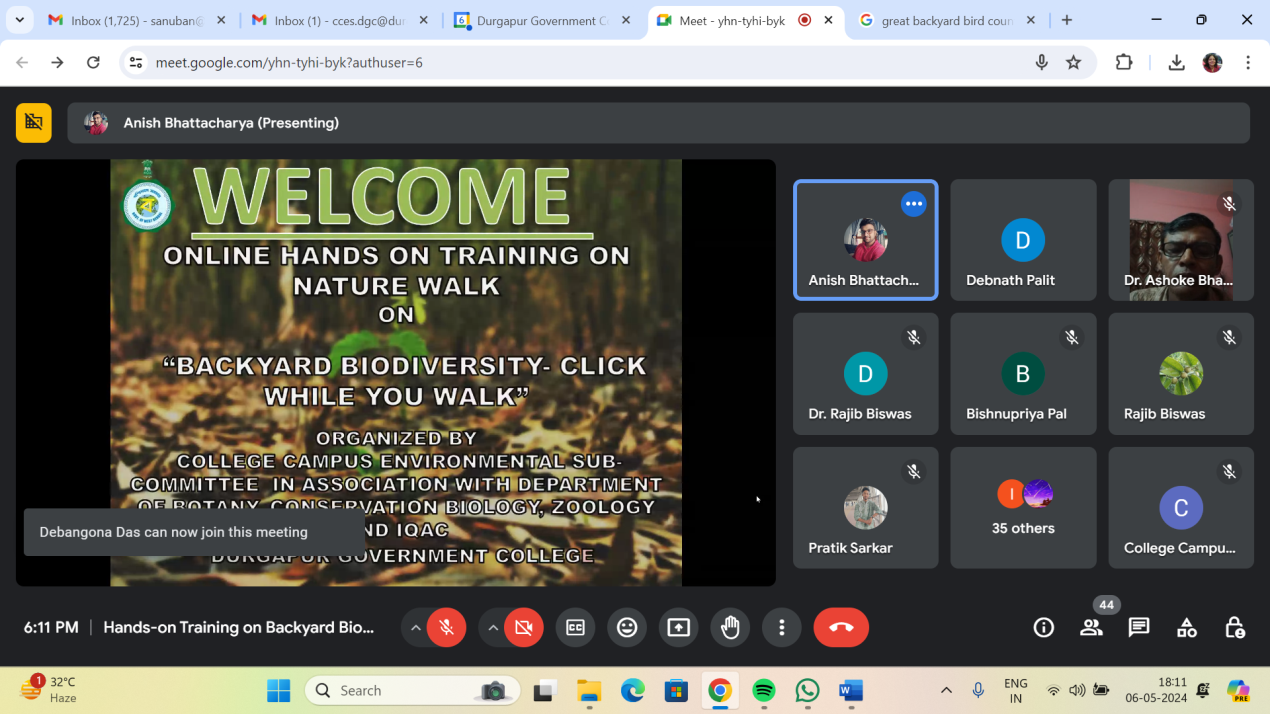Turn on the camera toggle
Image resolution: width=1270 pixels, height=714 pixels.
523,627
